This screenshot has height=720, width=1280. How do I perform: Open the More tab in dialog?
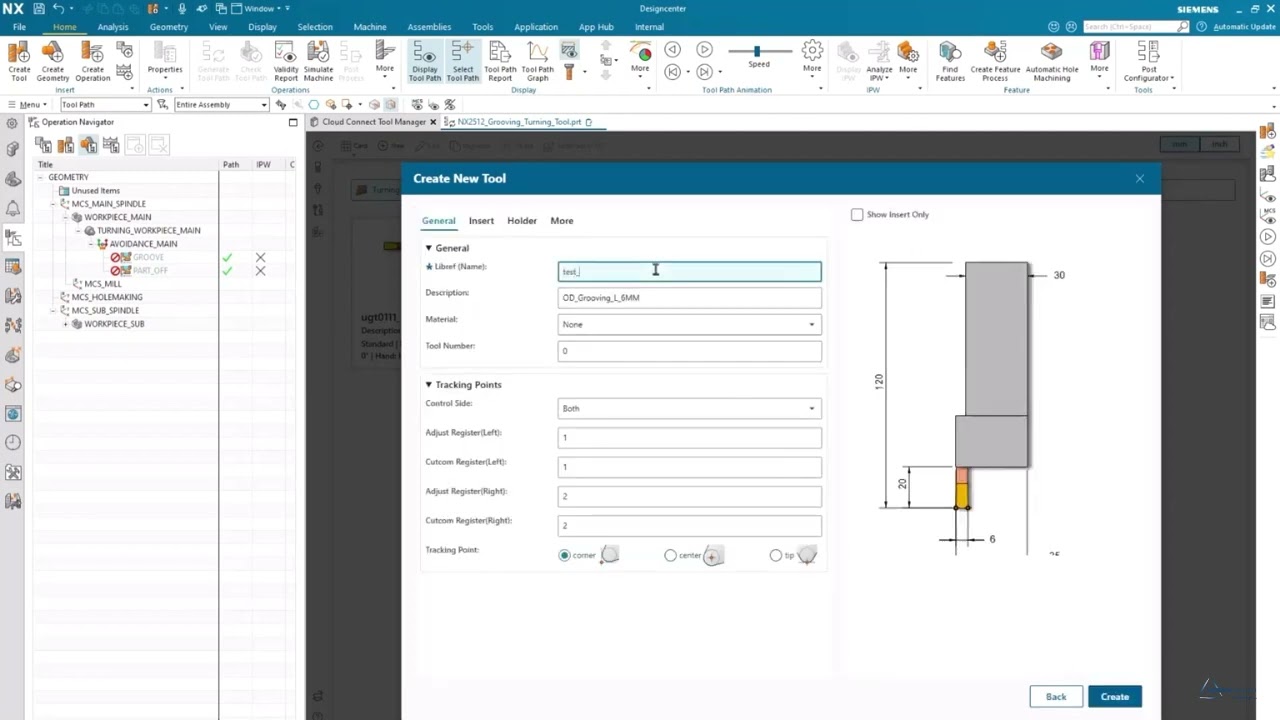[561, 221]
